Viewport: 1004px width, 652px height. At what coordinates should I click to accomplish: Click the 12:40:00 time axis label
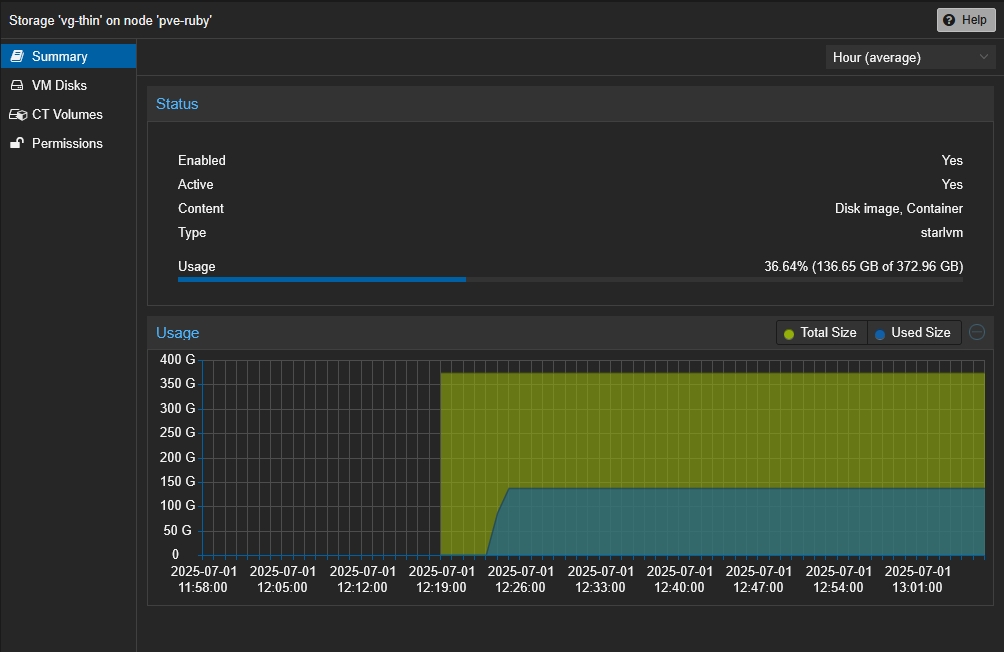[x=679, y=579]
